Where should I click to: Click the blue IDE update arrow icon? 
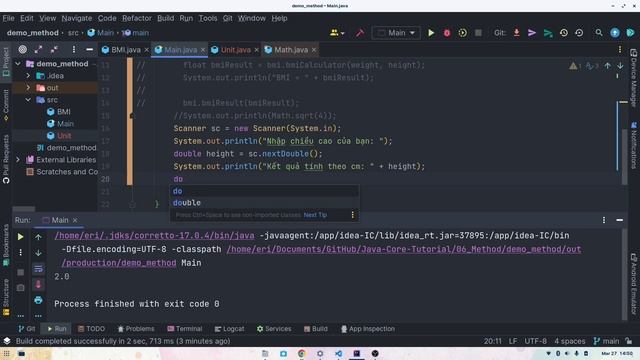pyautogui.click(x=615, y=33)
